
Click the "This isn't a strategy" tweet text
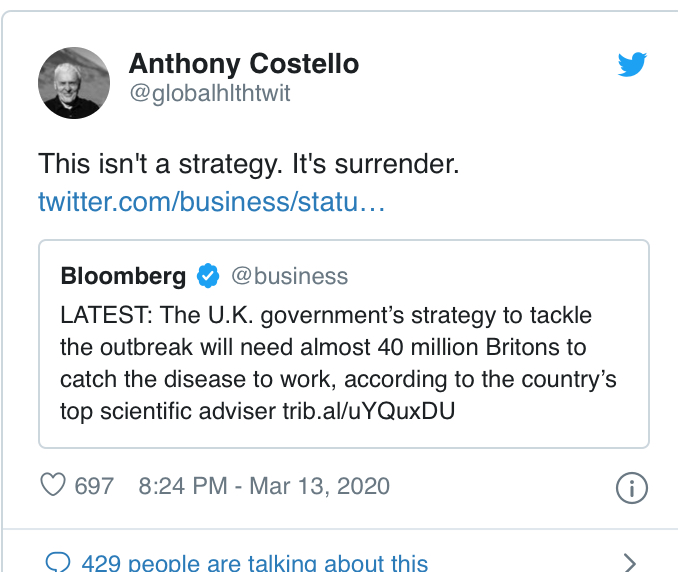point(248,165)
